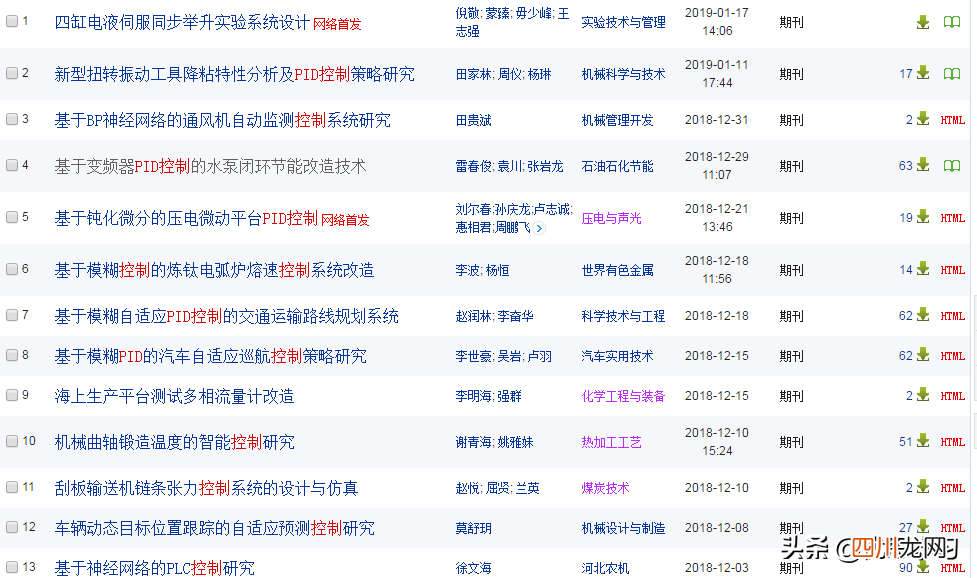Select checkbox for result 5
The height and width of the screenshot is (578, 977).
pyautogui.click(x=12, y=217)
